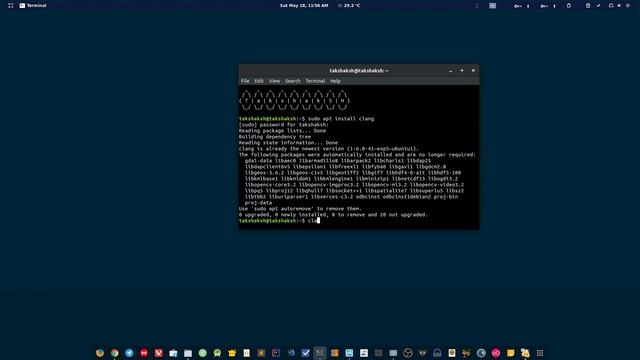Click the 'Building dependency tree' line

tap(275, 137)
